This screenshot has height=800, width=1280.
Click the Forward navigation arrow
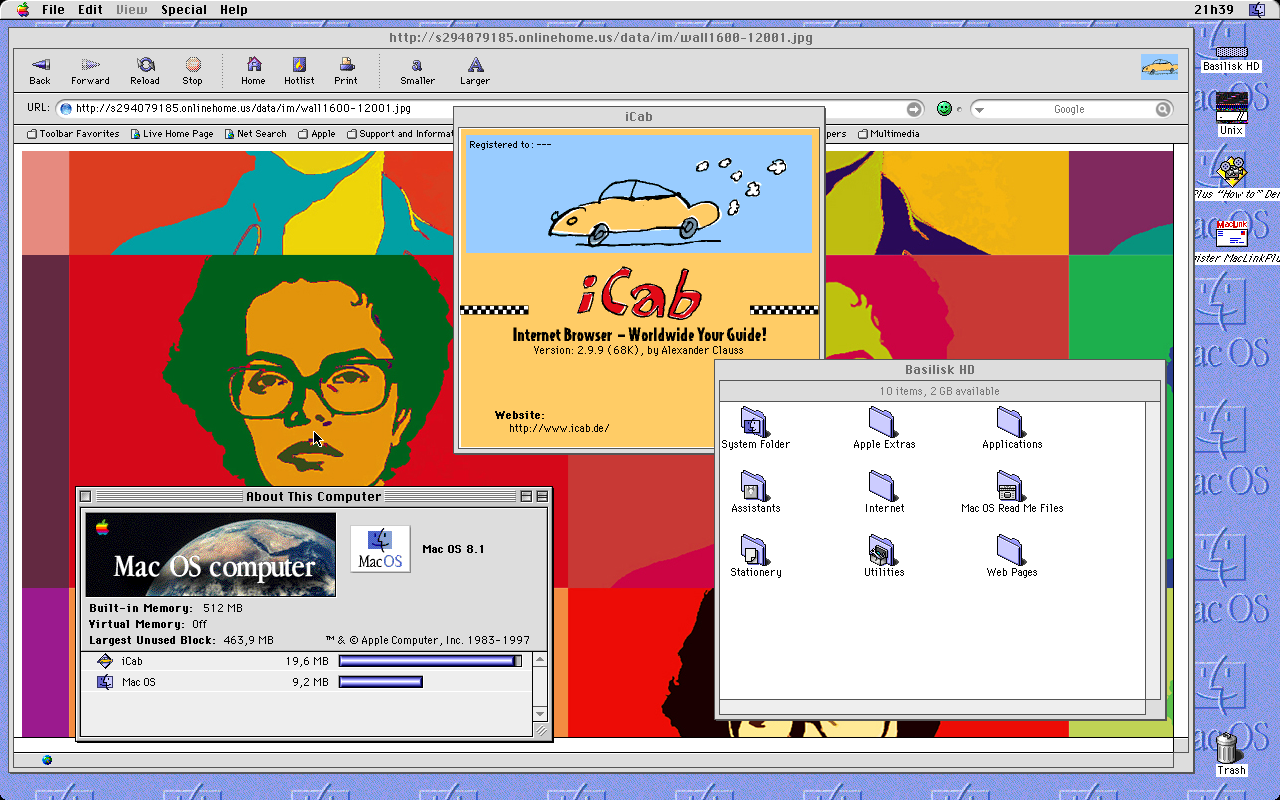[x=90, y=70]
